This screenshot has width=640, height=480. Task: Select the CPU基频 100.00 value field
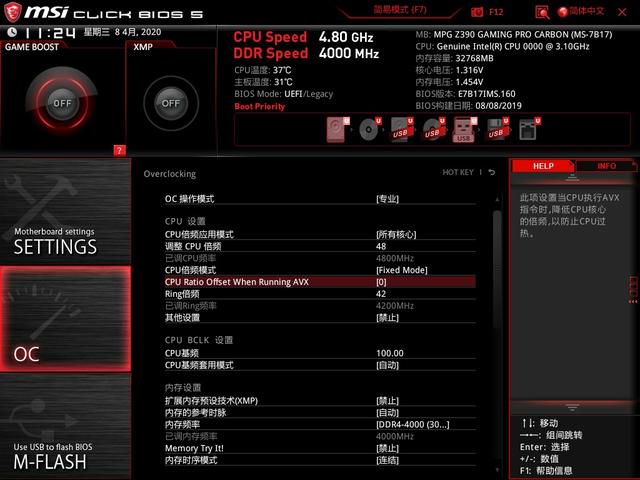coord(320,353)
